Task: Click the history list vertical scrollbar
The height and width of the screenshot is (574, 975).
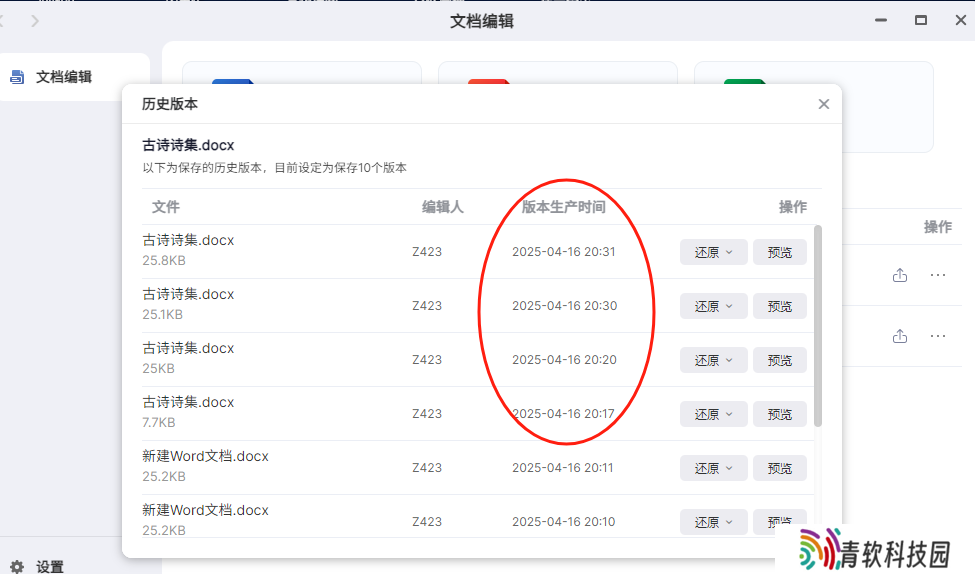Action: (818, 326)
